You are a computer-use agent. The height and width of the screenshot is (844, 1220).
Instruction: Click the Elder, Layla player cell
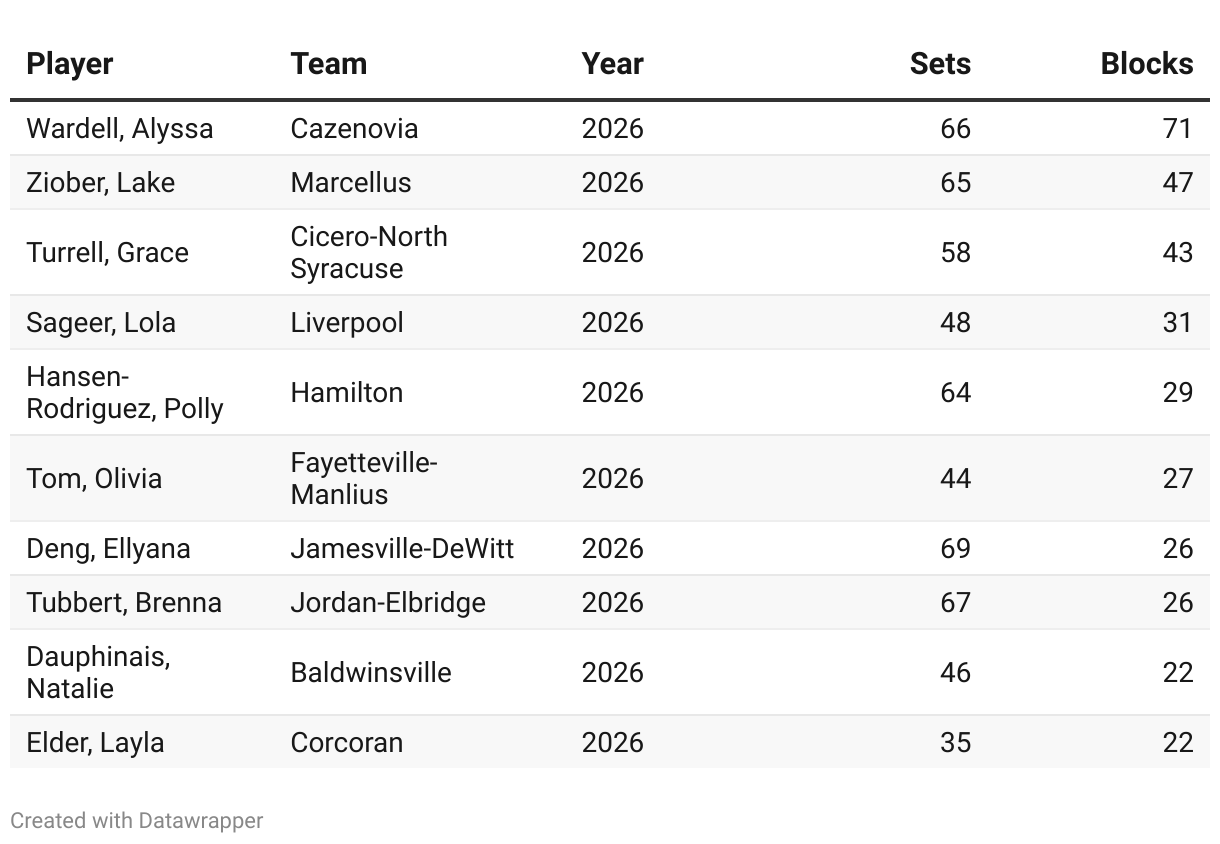(x=95, y=743)
